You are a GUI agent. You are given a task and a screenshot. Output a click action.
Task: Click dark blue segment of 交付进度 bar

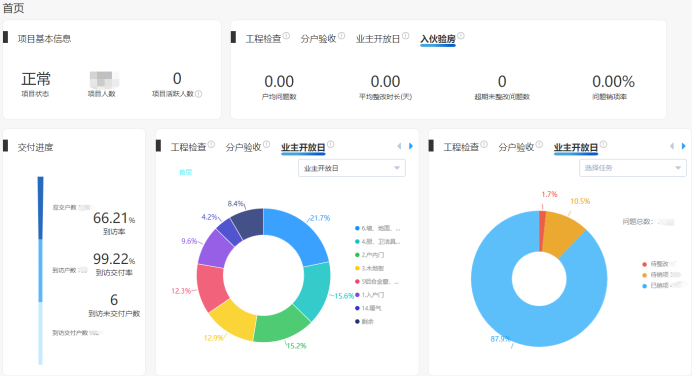tap(40, 208)
